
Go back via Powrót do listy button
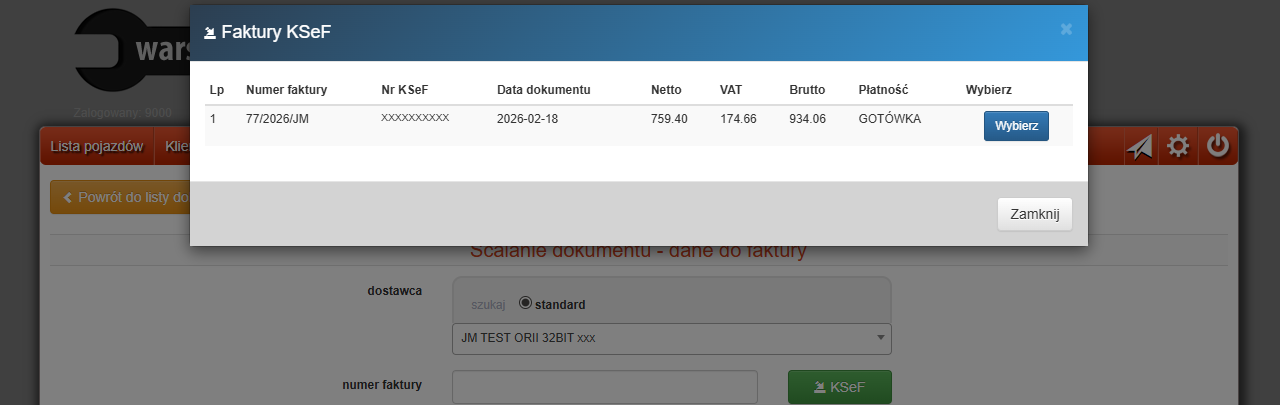(x=120, y=197)
